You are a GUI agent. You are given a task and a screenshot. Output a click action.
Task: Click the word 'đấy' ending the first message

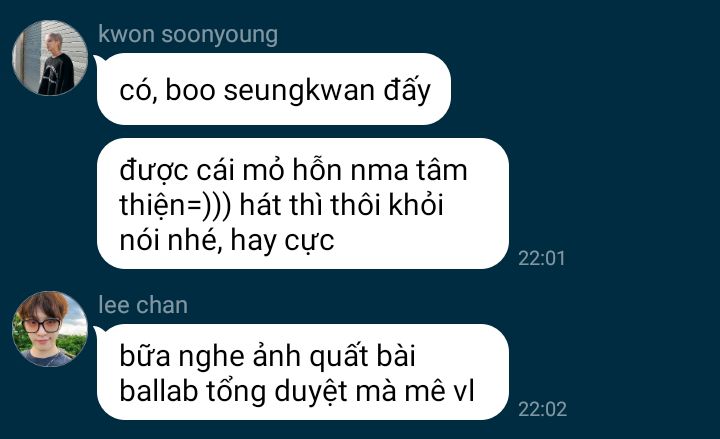point(407,90)
